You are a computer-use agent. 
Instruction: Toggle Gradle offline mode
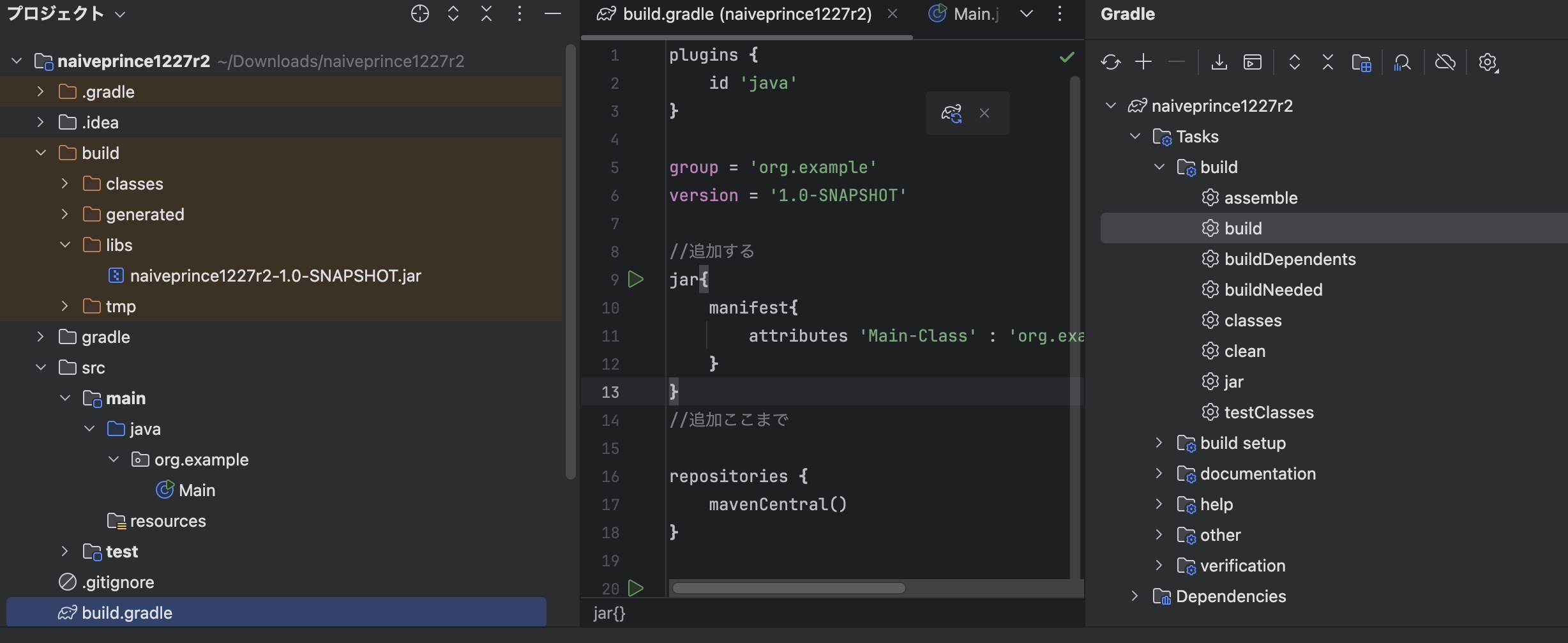click(x=1445, y=62)
